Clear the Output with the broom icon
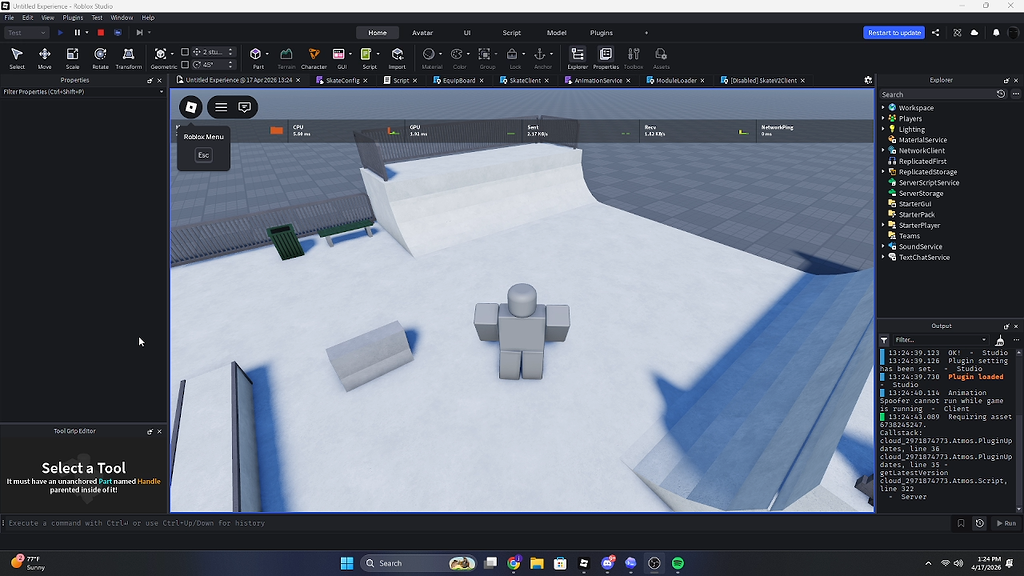Image resolution: width=1024 pixels, height=576 pixels. tap(1000, 340)
